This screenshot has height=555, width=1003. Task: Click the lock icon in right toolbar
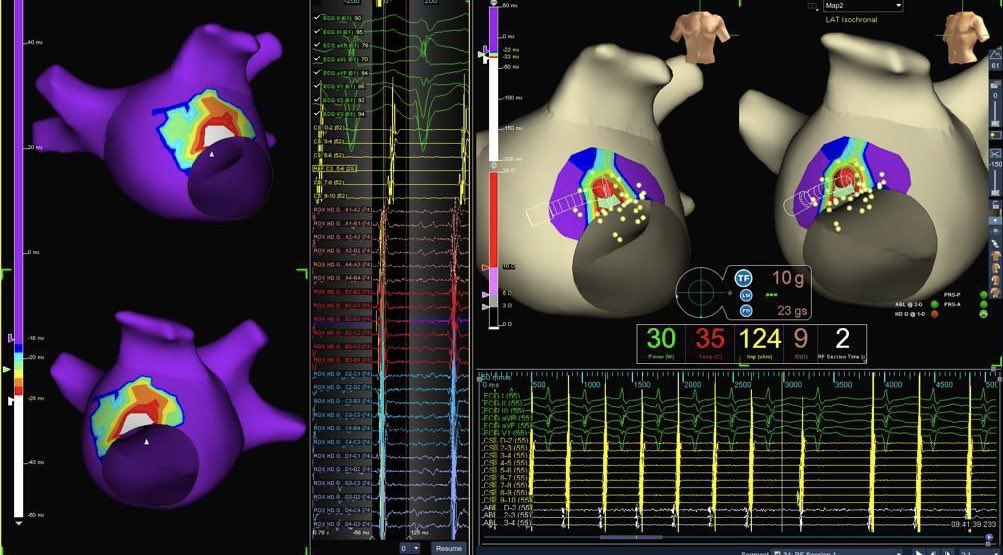(x=995, y=205)
